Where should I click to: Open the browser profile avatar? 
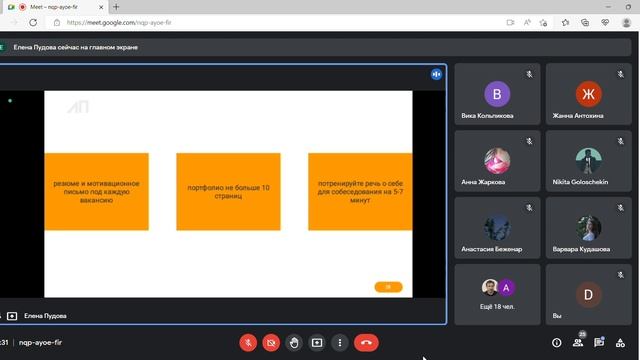627,22
